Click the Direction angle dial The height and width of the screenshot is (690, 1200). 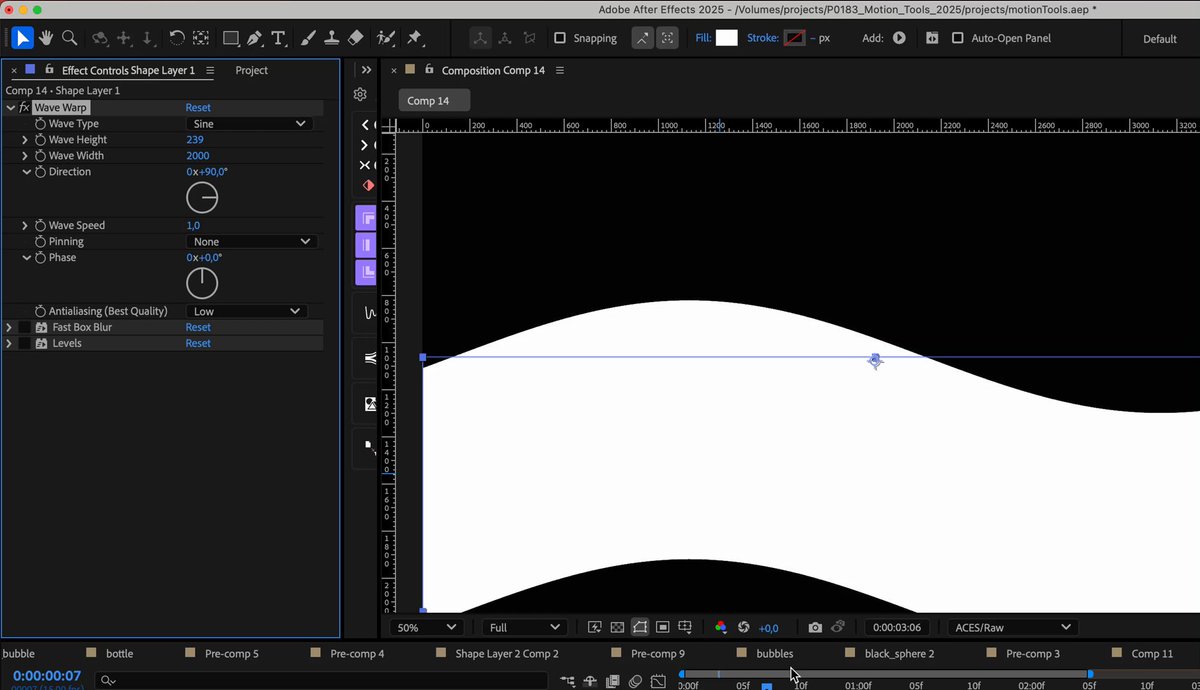click(202, 198)
